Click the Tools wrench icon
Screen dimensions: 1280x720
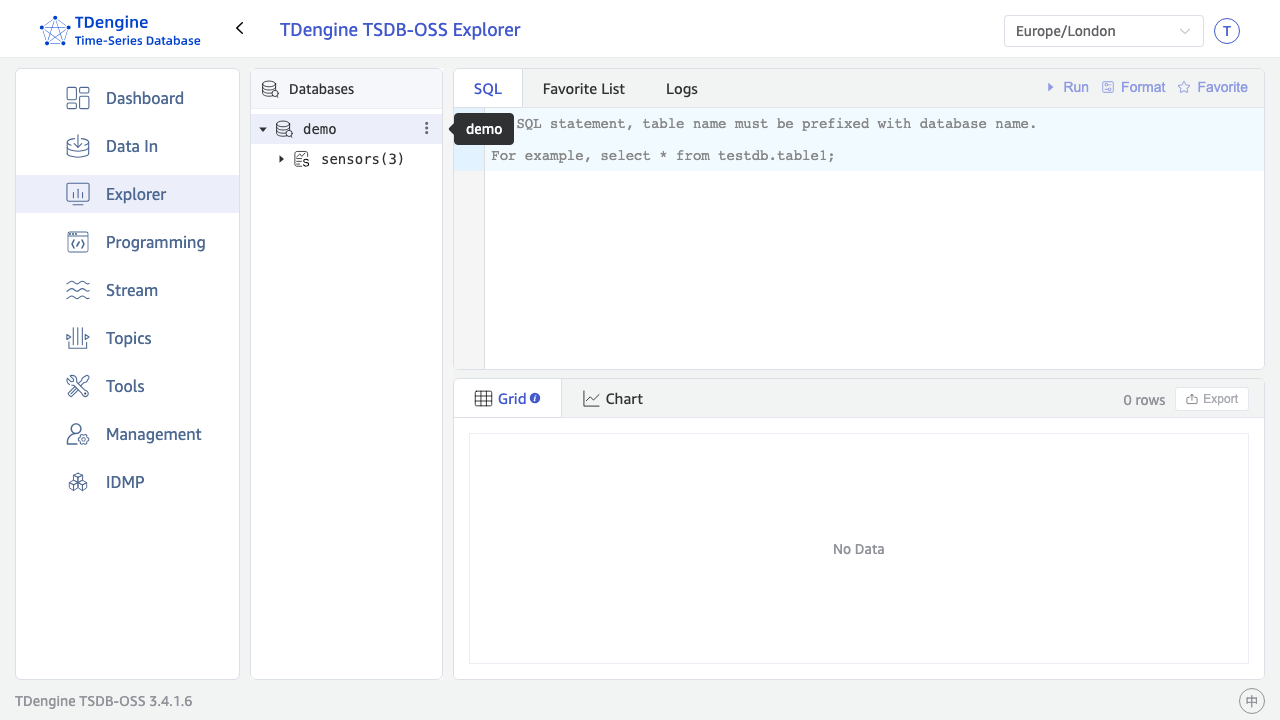pyautogui.click(x=78, y=386)
